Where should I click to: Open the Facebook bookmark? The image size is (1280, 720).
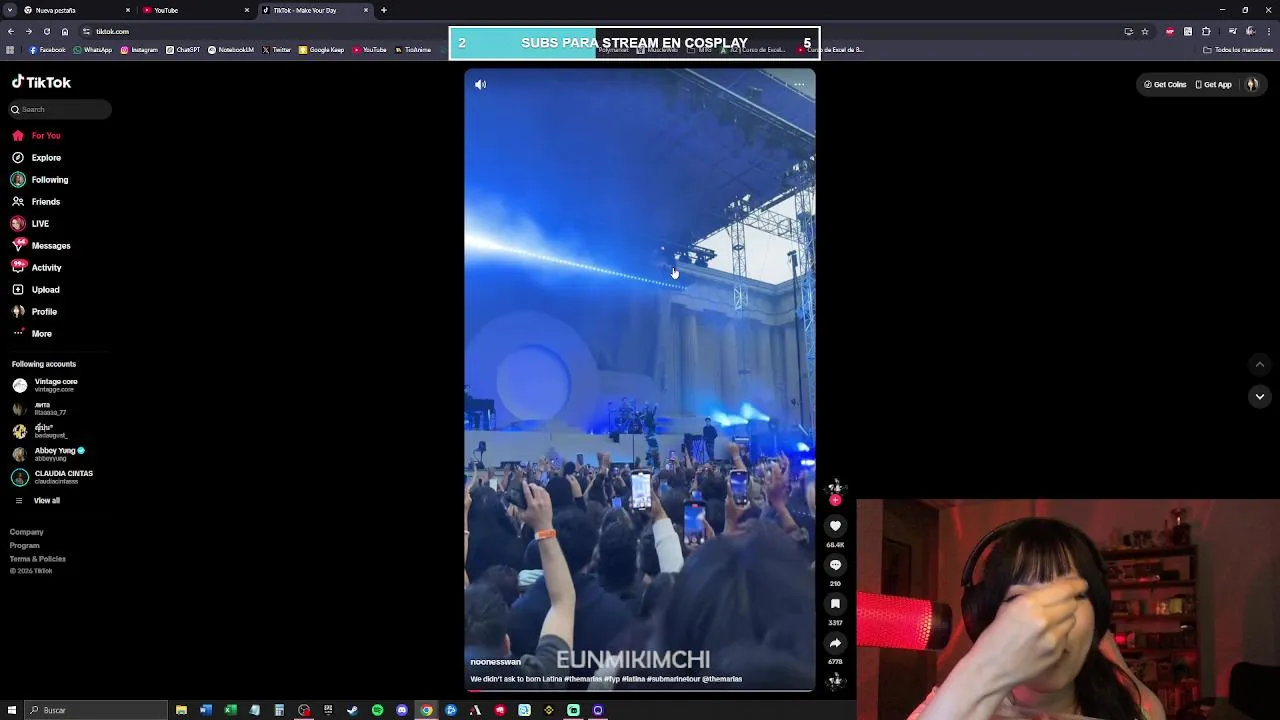coord(47,50)
